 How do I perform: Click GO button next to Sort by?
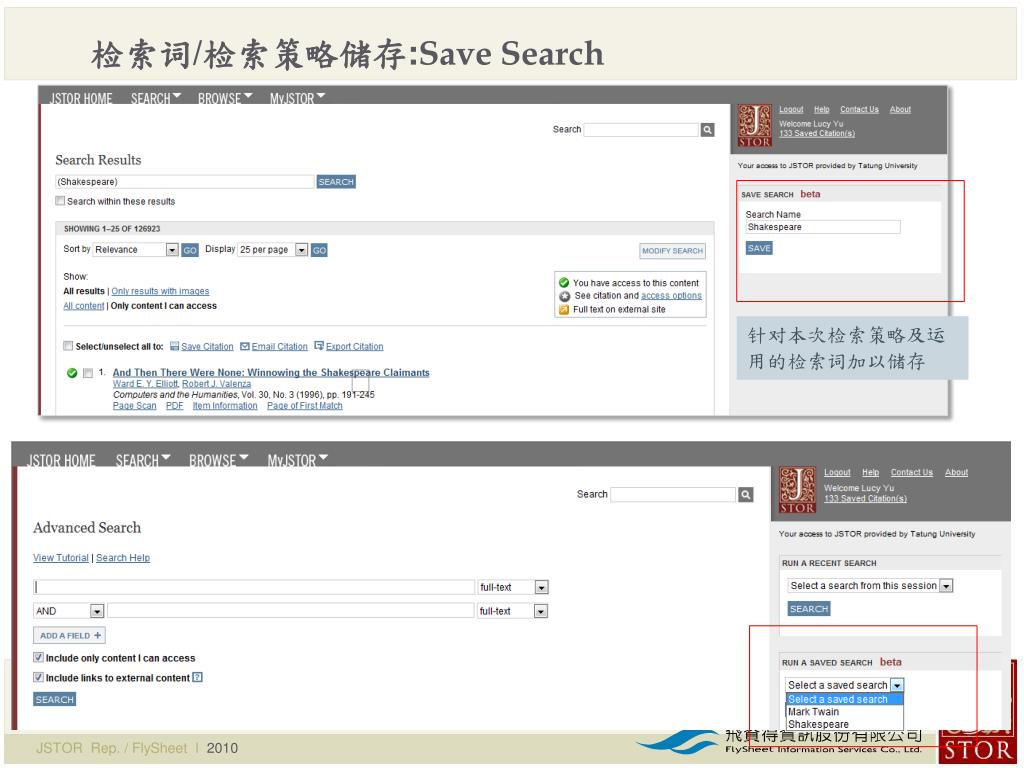(189, 250)
